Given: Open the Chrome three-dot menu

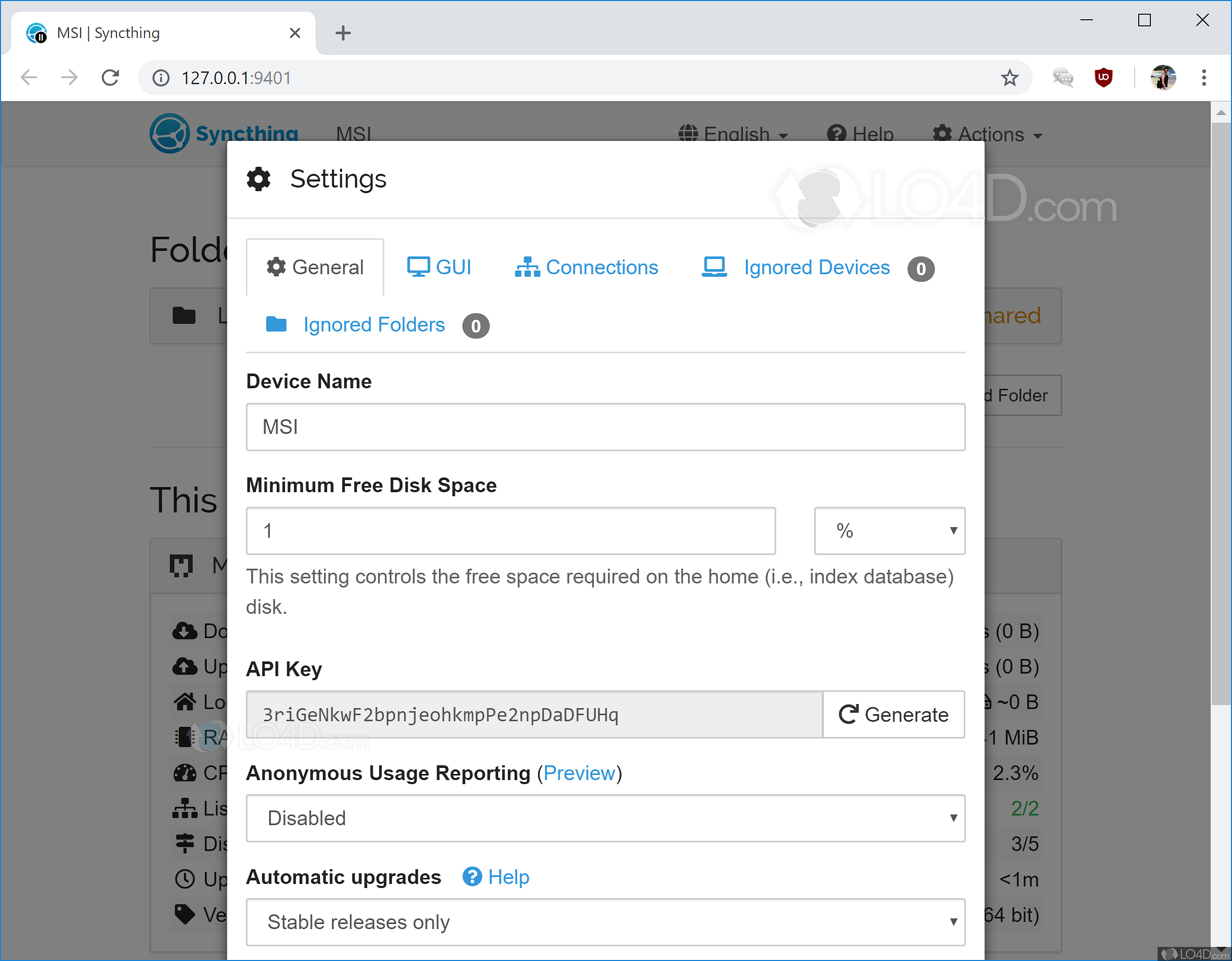Looking at the screenshot, I should coord(1203,77).
